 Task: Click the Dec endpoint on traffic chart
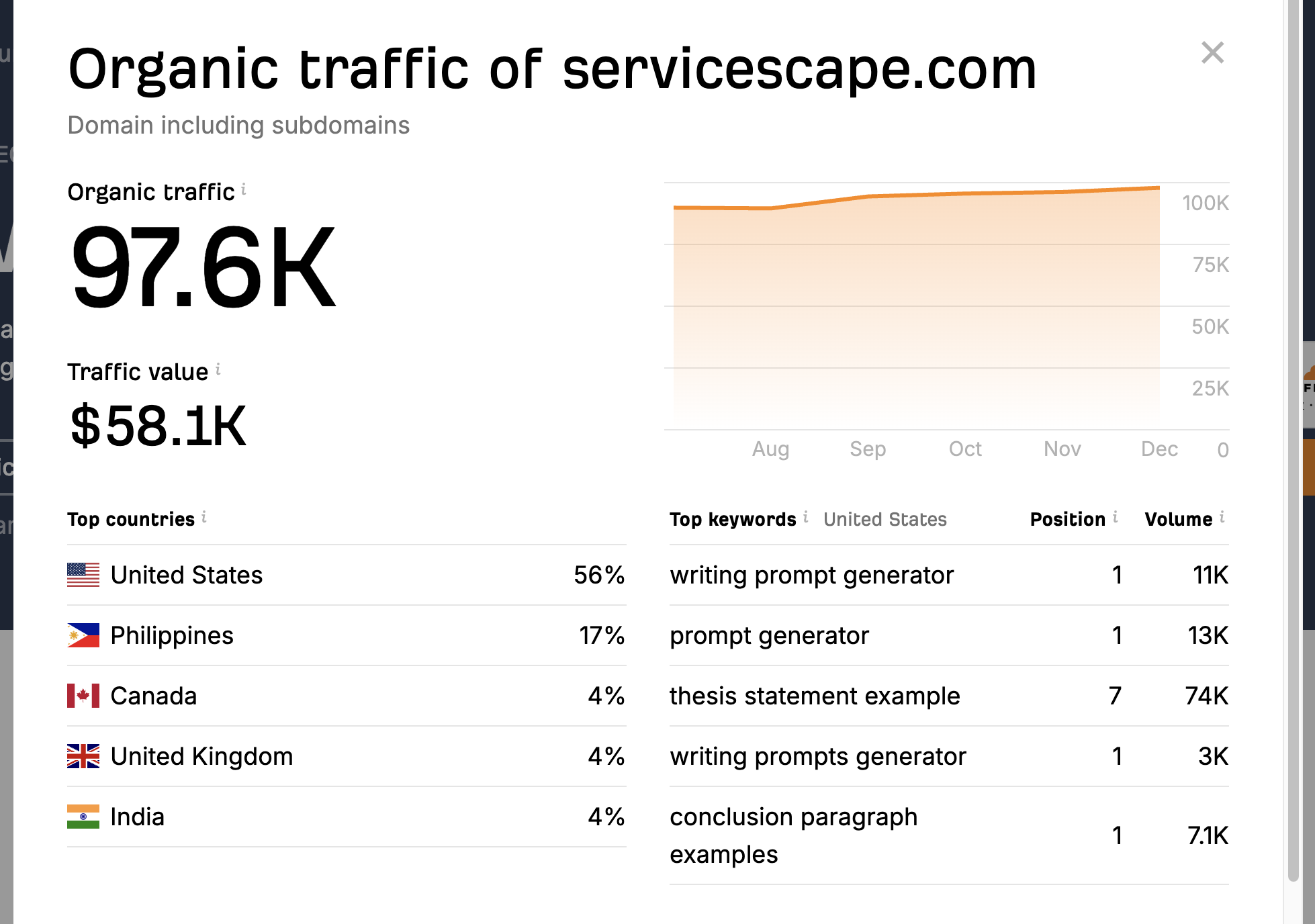[x=1159, y=188]
